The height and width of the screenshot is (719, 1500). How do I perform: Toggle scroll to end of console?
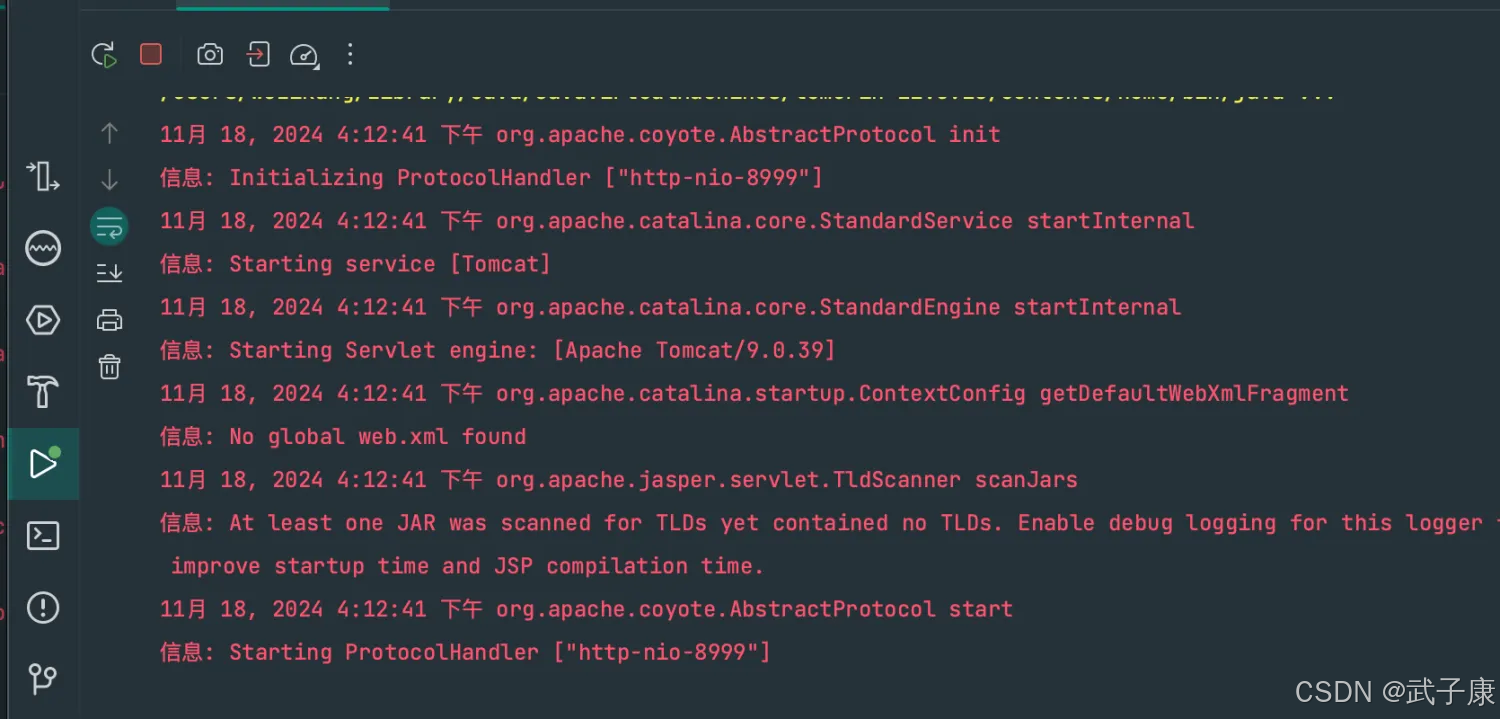[110, 272]
